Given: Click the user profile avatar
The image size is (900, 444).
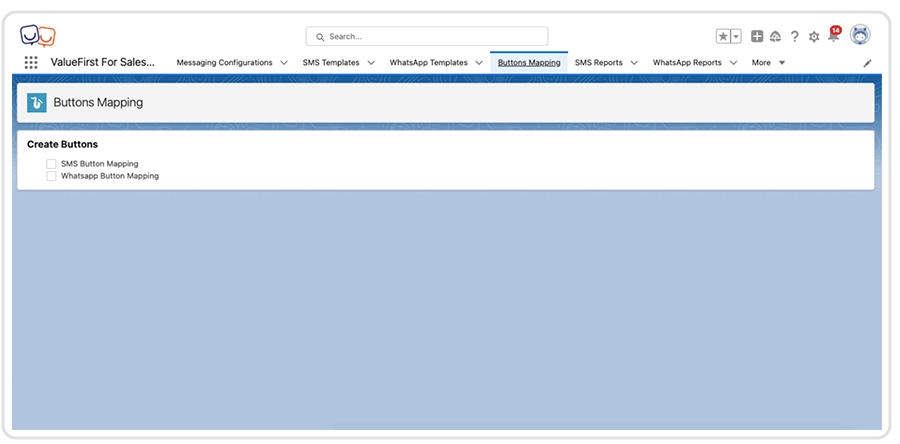Looking at the screenshot, I should pyautogui.click(x=860, y=35).
